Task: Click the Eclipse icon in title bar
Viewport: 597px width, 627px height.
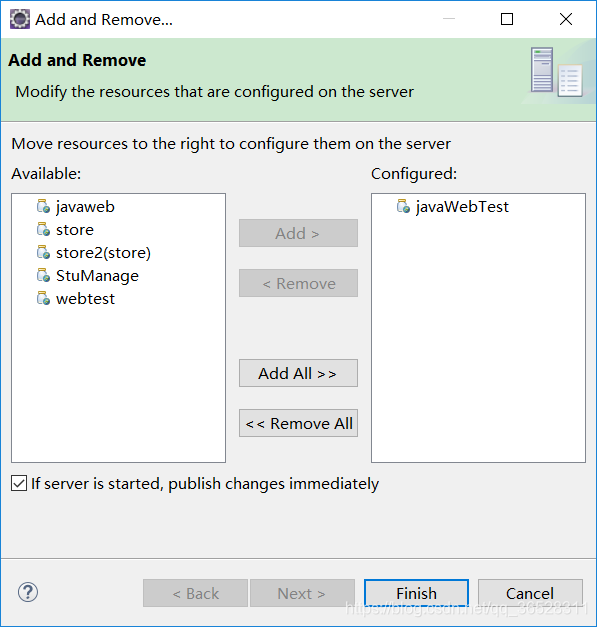Action: point(20,19)
